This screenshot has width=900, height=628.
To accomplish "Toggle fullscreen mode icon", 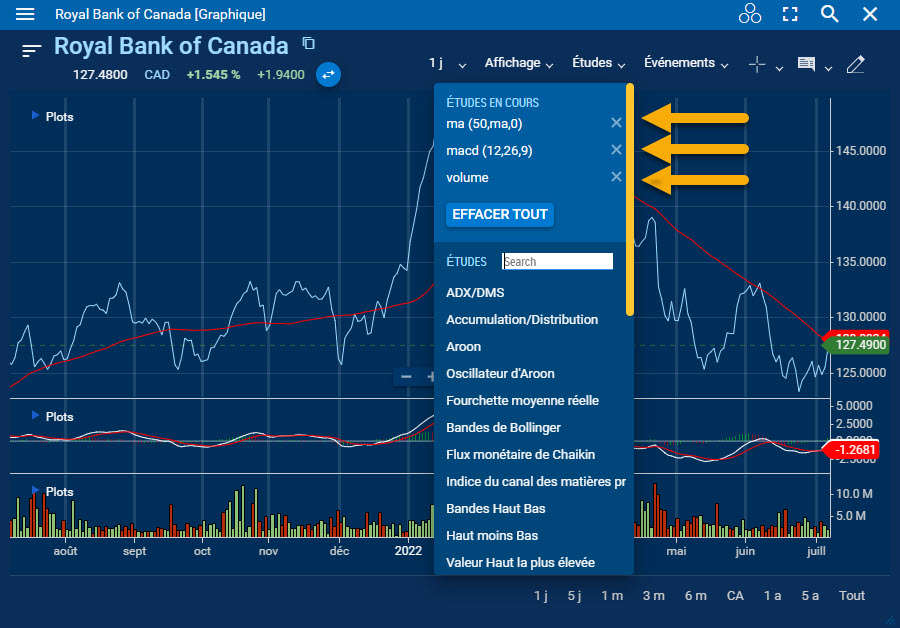I will coord(790,14).
